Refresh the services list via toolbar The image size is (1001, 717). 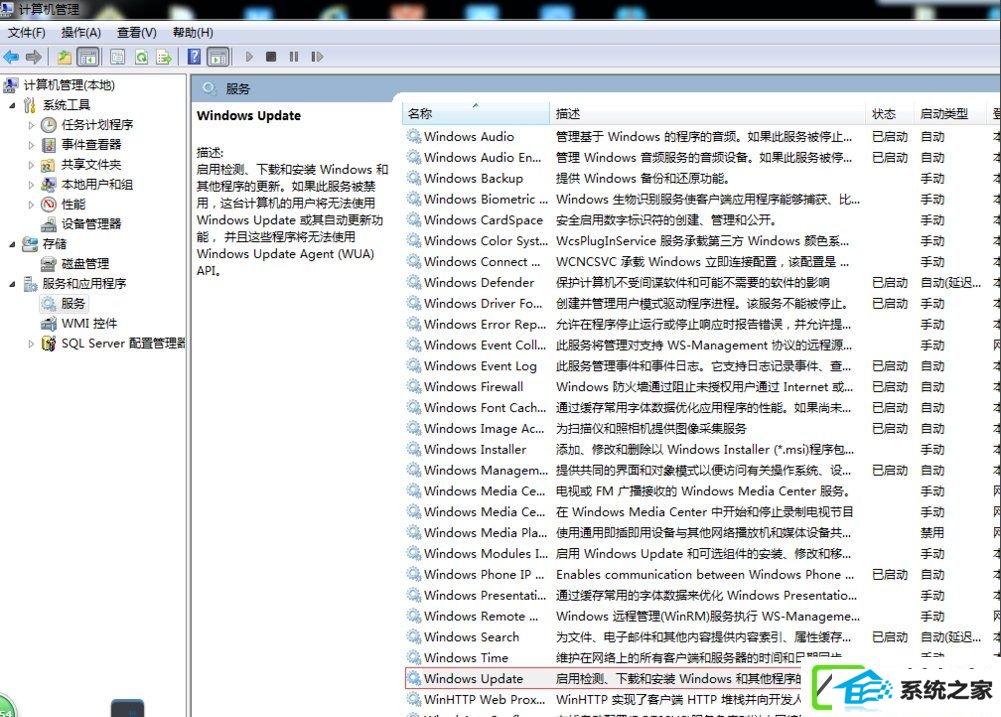tap(141, 57)
